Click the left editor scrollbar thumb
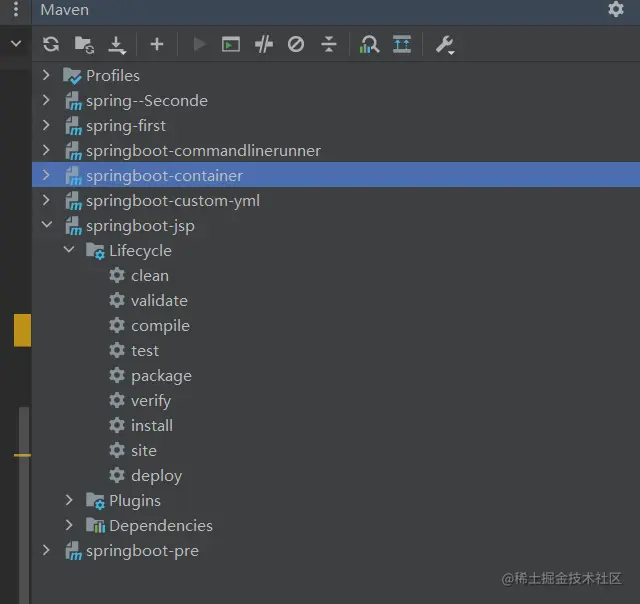Screen dimensions: 640x604 [x=24, y=505]
